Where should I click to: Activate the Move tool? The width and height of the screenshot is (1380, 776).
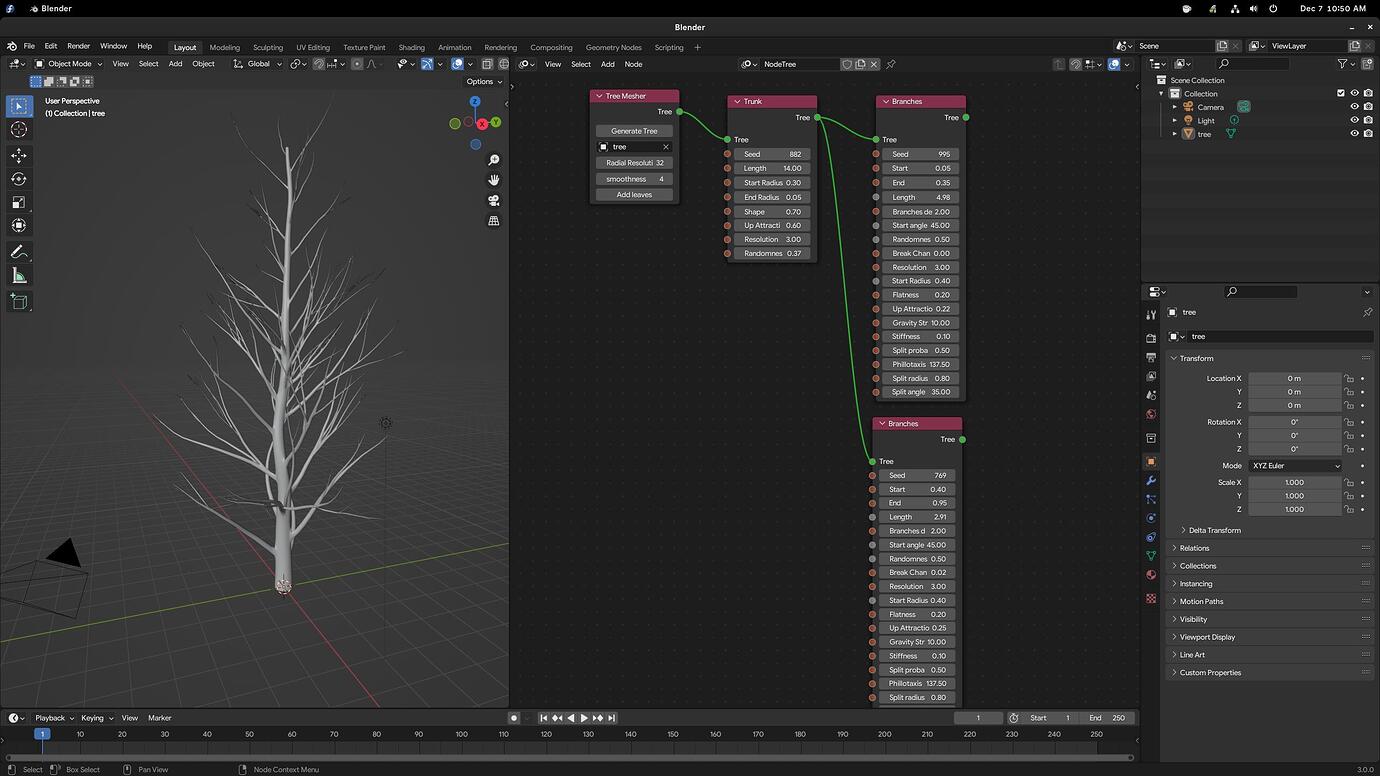coord(19,156)
